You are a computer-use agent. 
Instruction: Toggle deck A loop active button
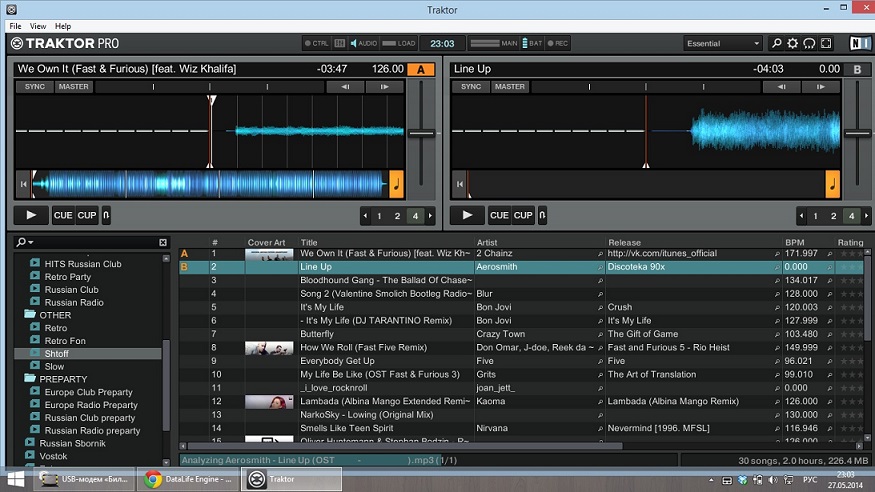pyautogui.click(x=106, y=215)
